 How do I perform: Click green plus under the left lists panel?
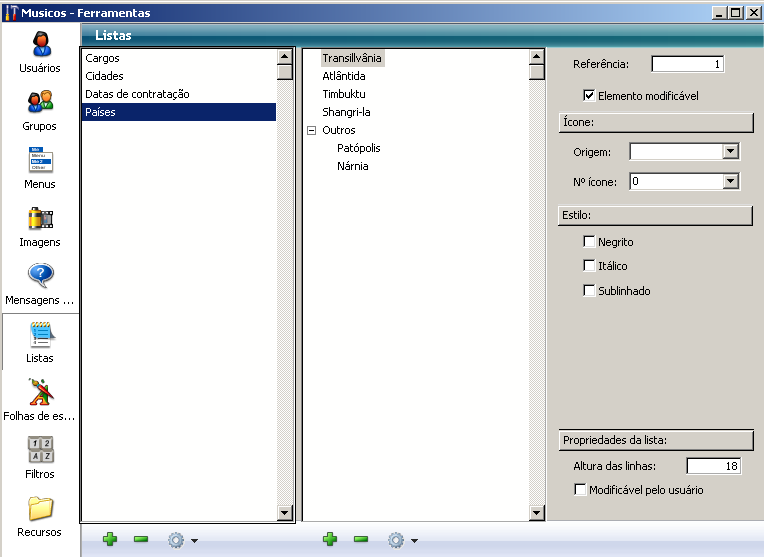point(110,540)
